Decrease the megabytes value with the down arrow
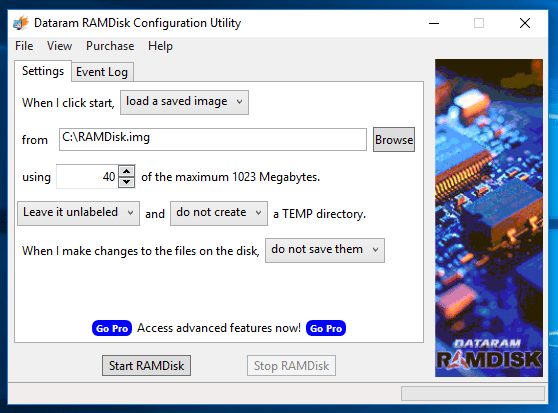558x413 pixels. coord(126,182)
